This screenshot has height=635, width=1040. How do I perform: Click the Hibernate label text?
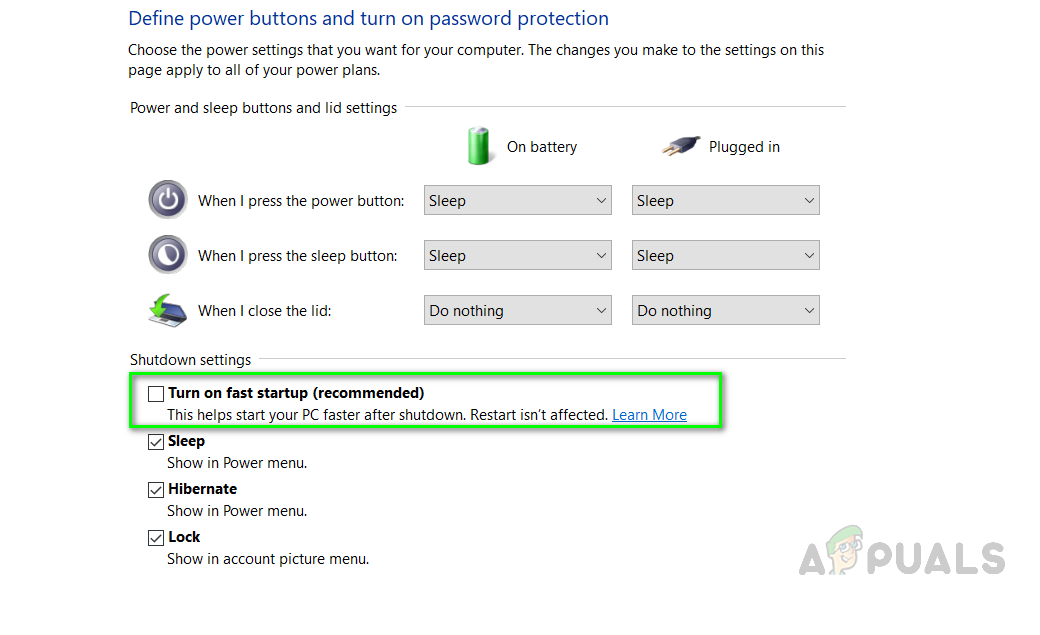click(x=203, y=489)
